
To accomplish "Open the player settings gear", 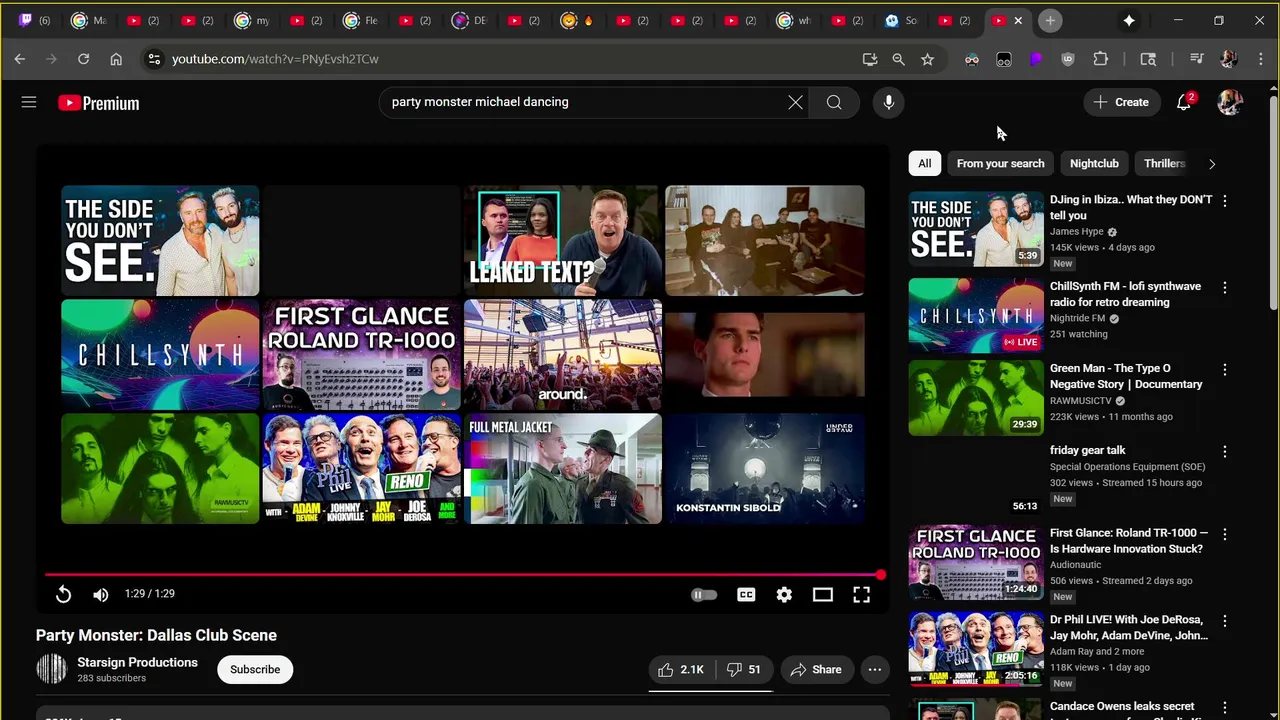I will 784,594.
